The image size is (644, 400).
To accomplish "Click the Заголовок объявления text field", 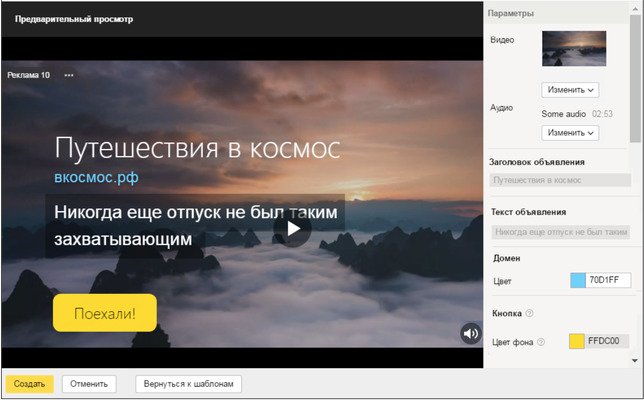I will click(560, 180).
